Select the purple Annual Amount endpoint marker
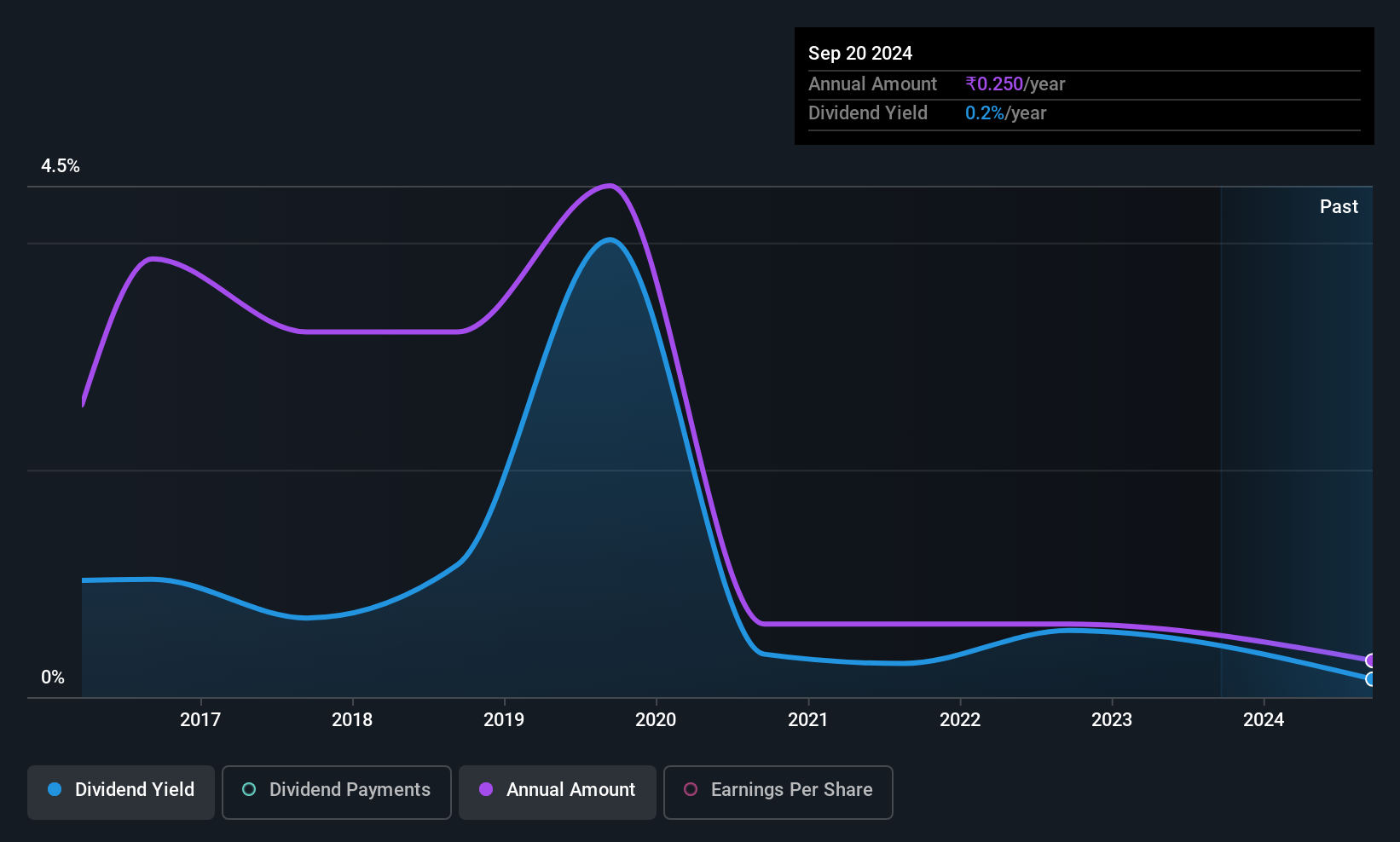Viewport: 1400px width, 842px height. pyautogui.click(x=1371, y=660)
